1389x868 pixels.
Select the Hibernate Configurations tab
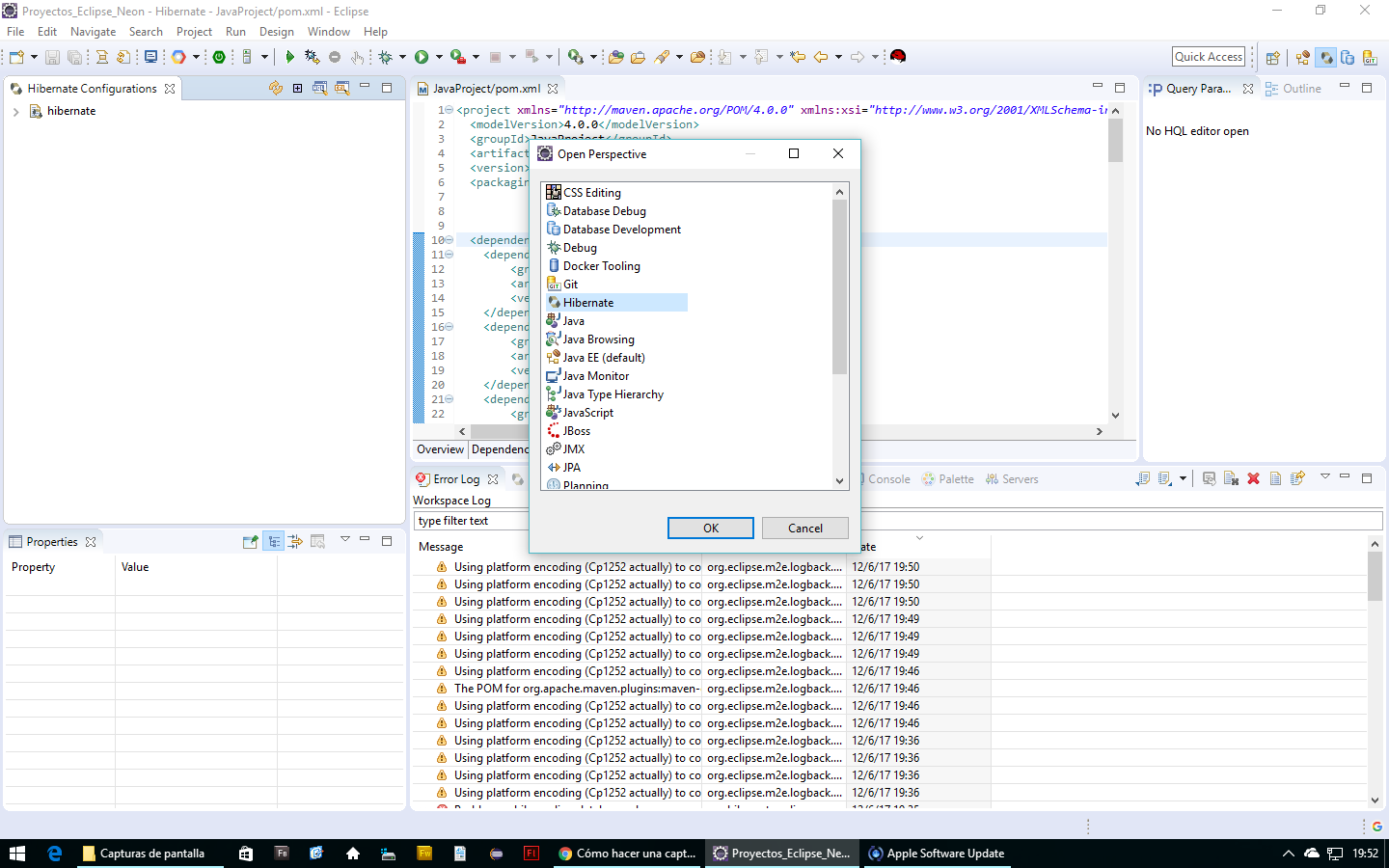[x=93, y=89]
